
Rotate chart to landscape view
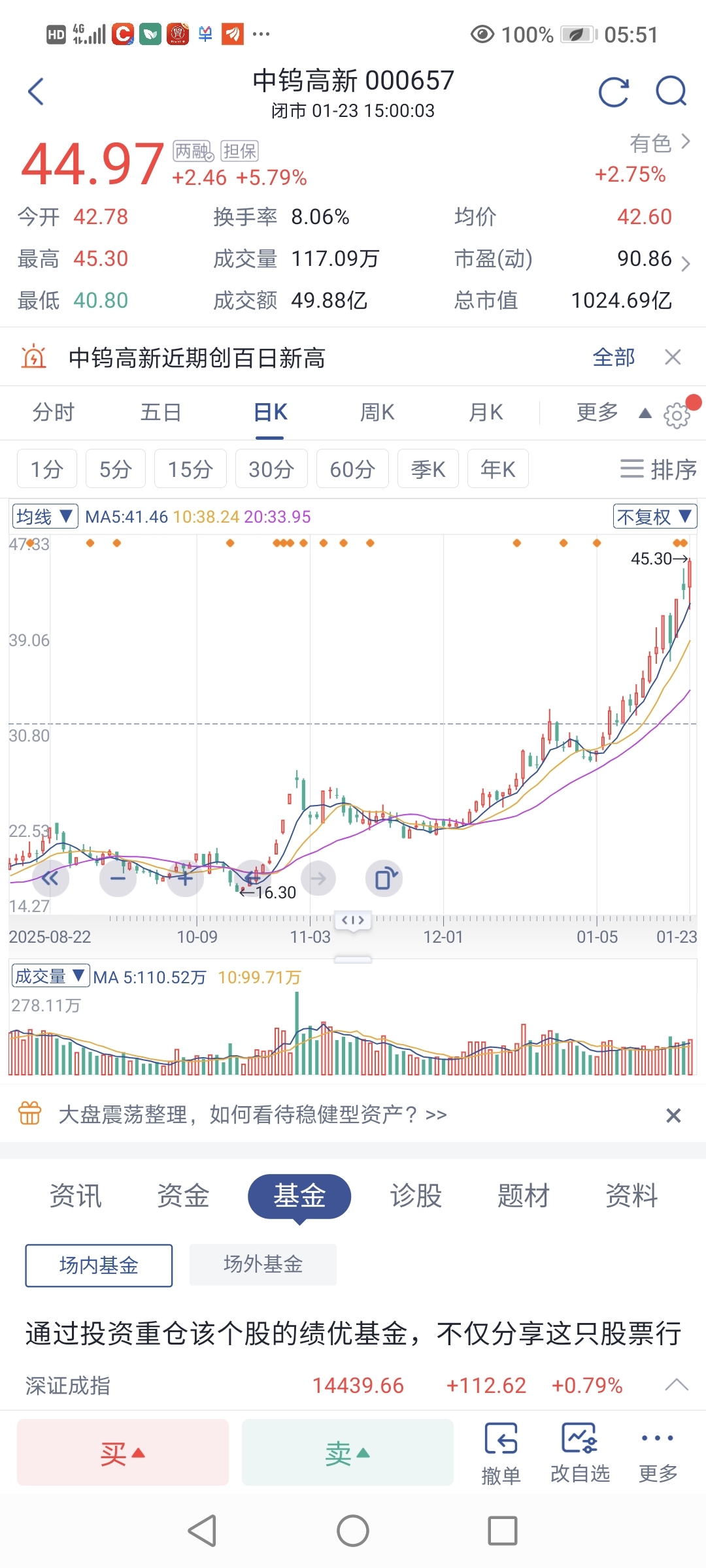[384, 879]
